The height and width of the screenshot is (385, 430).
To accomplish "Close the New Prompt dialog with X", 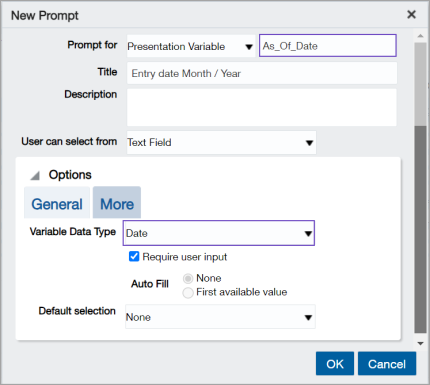I will tap(411, 14).
